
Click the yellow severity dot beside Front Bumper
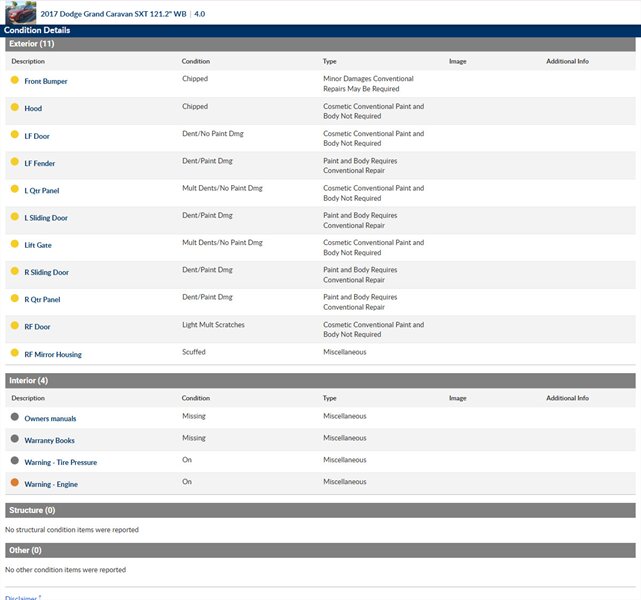point(14,80)
